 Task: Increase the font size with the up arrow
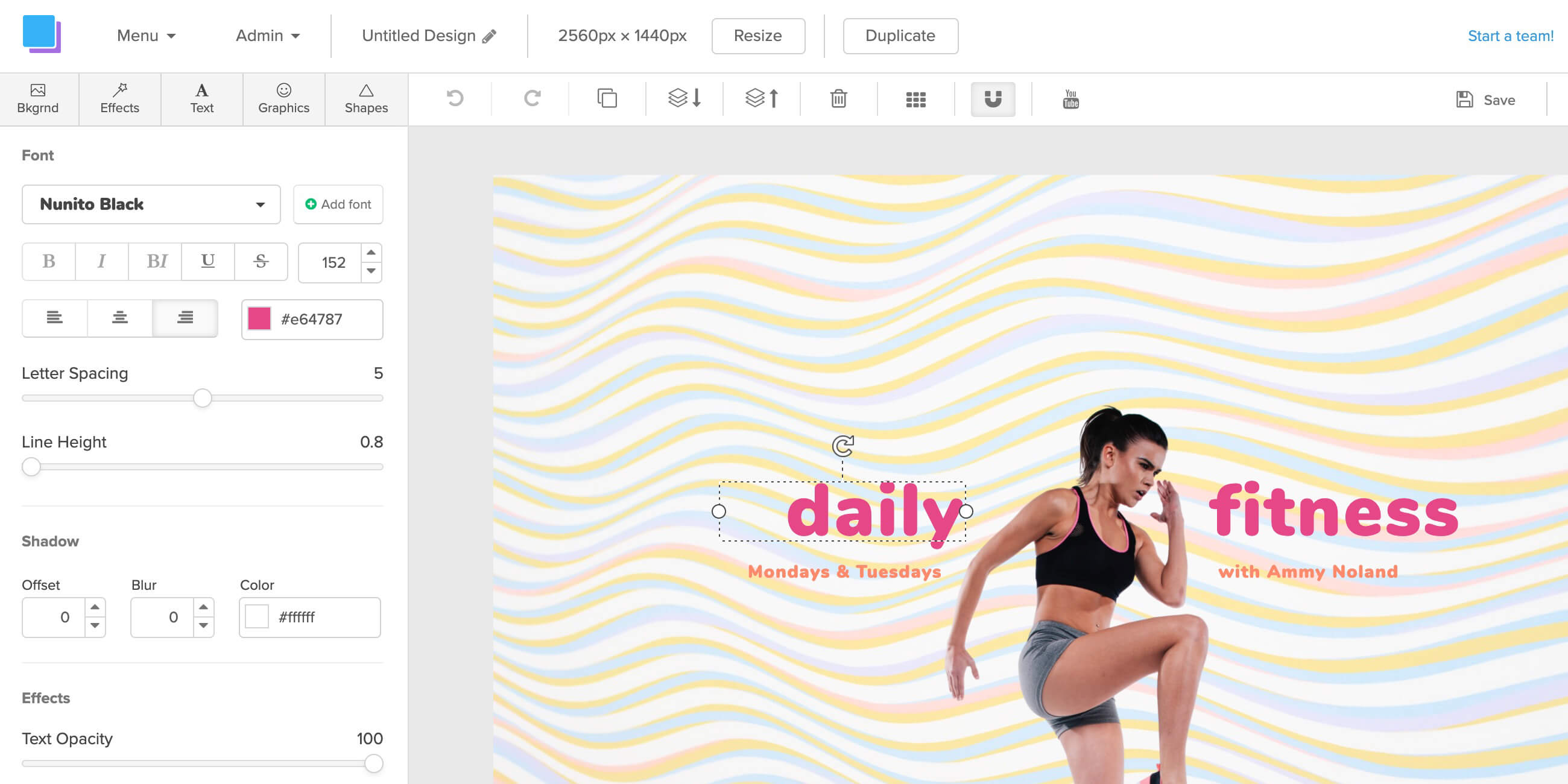pos(371,253)
